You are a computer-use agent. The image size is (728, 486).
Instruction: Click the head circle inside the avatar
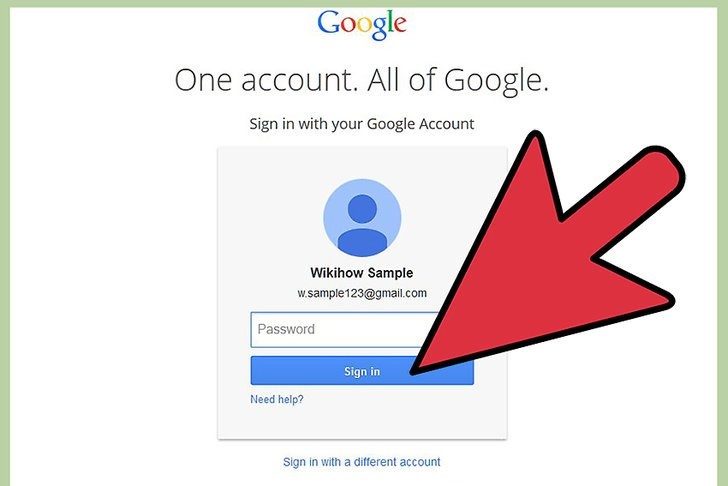[x=362, y=209]
